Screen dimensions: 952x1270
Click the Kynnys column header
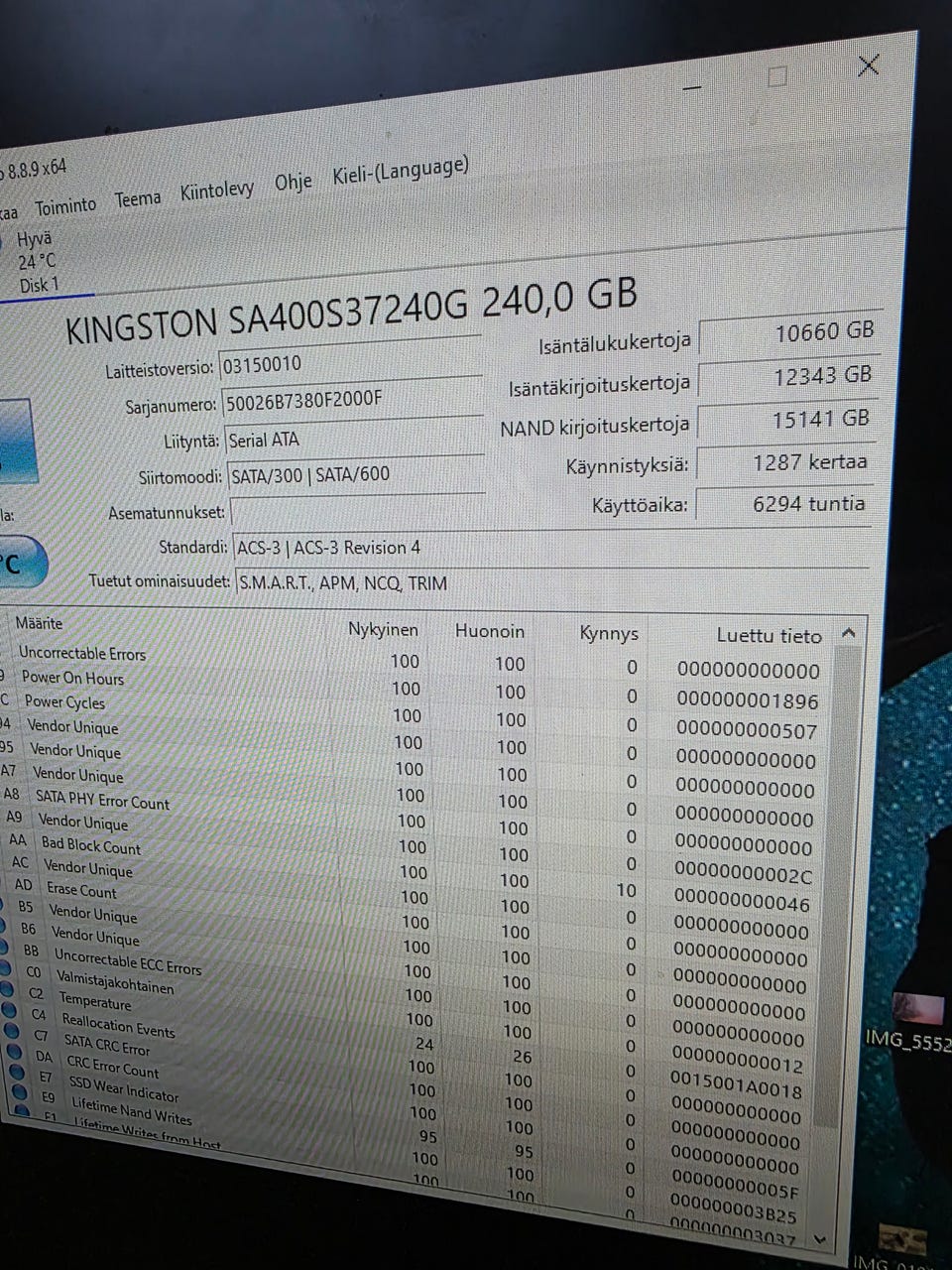pos(609,633)
